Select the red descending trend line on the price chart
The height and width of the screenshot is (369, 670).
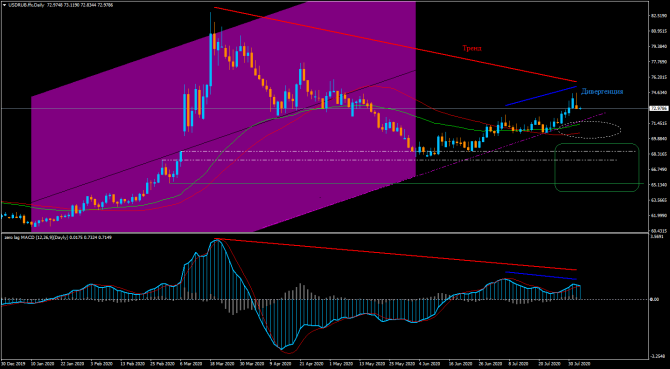pos(395,44)
